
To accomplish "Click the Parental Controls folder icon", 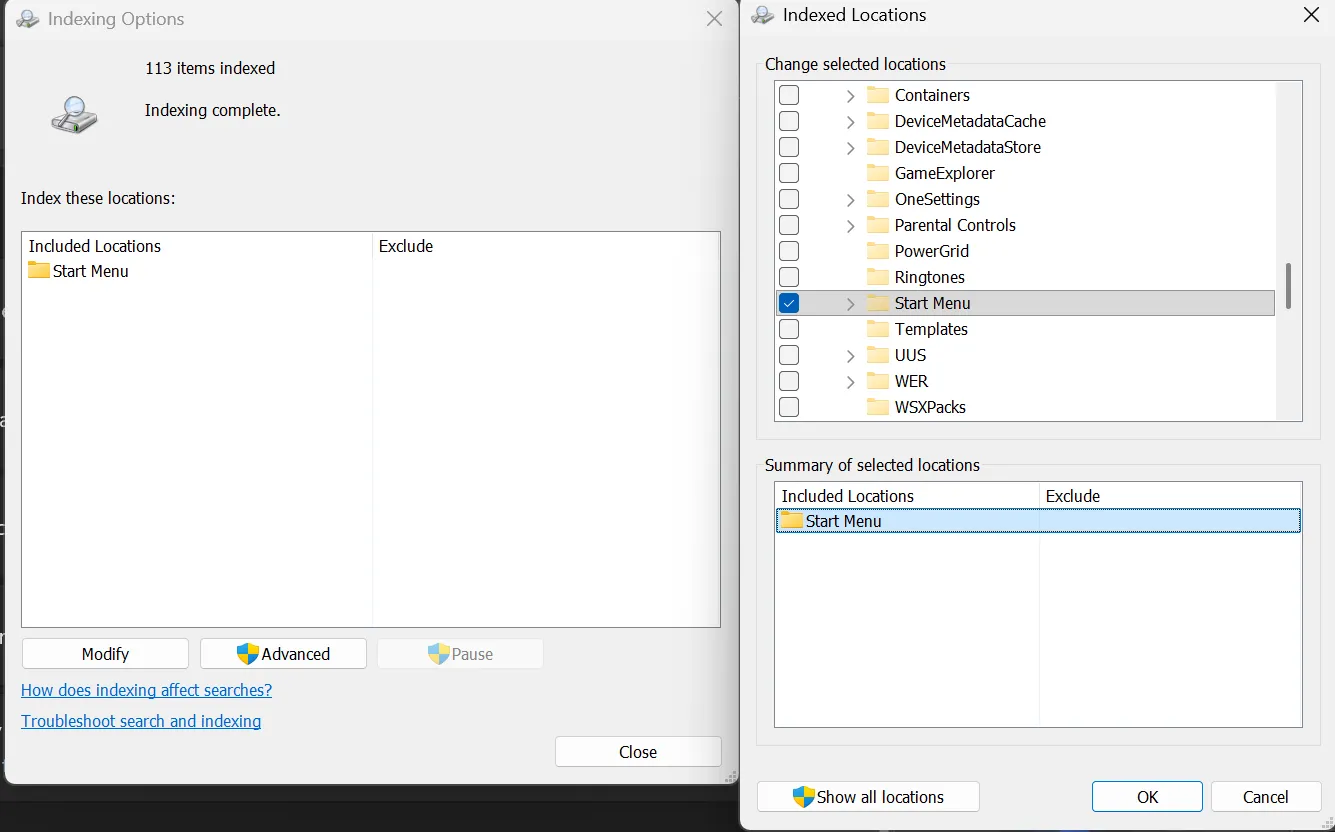I will 878,225.
